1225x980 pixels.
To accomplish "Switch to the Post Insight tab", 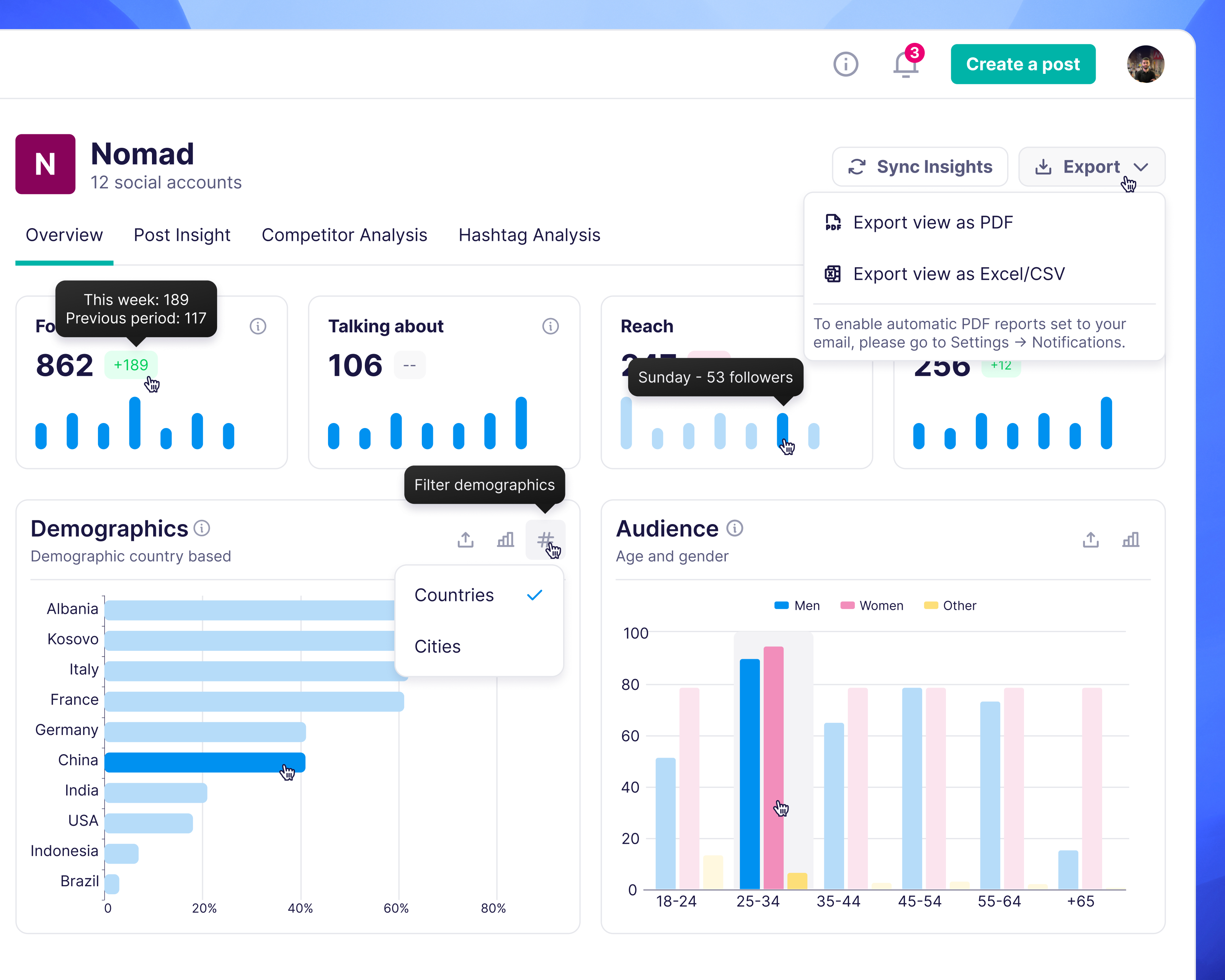I will coord(182,235).
